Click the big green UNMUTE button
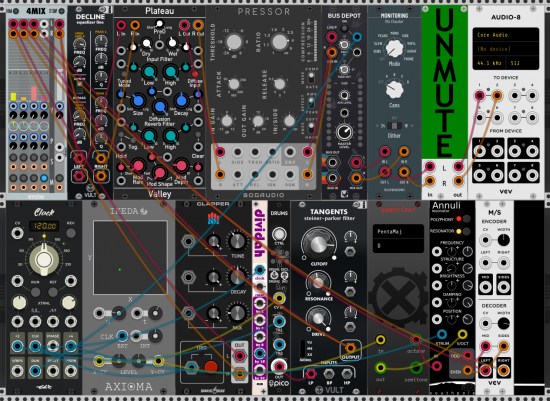Viewport: 550px width, 401px height. [444, 82]
